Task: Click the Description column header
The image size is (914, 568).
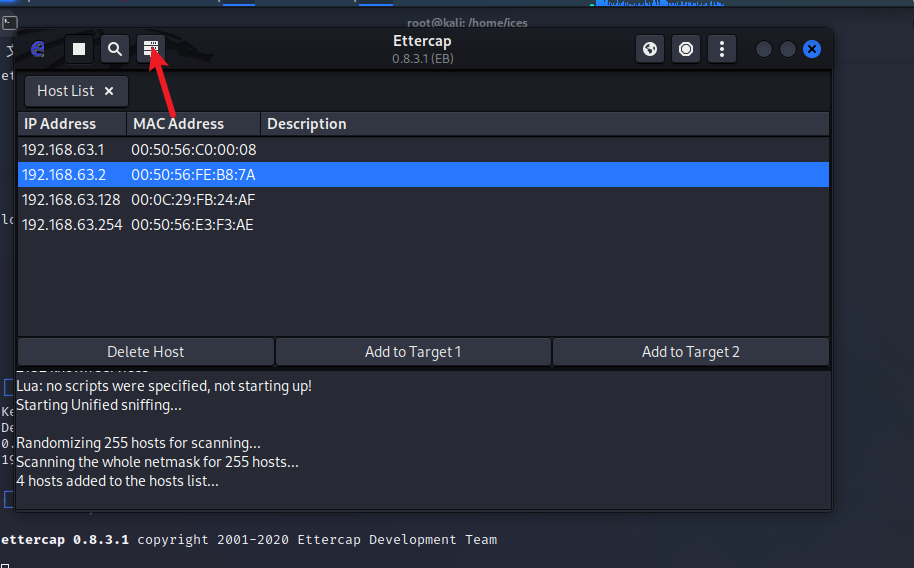Action: 544,124
